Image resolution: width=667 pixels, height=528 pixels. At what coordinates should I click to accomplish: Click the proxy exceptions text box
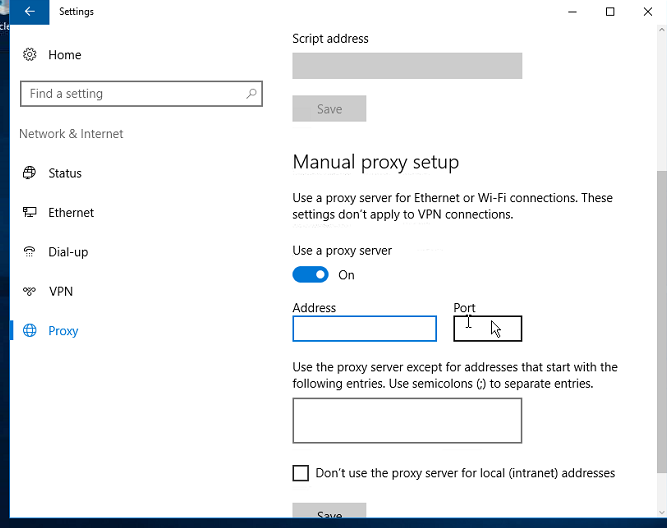click(x=407, y=420)
